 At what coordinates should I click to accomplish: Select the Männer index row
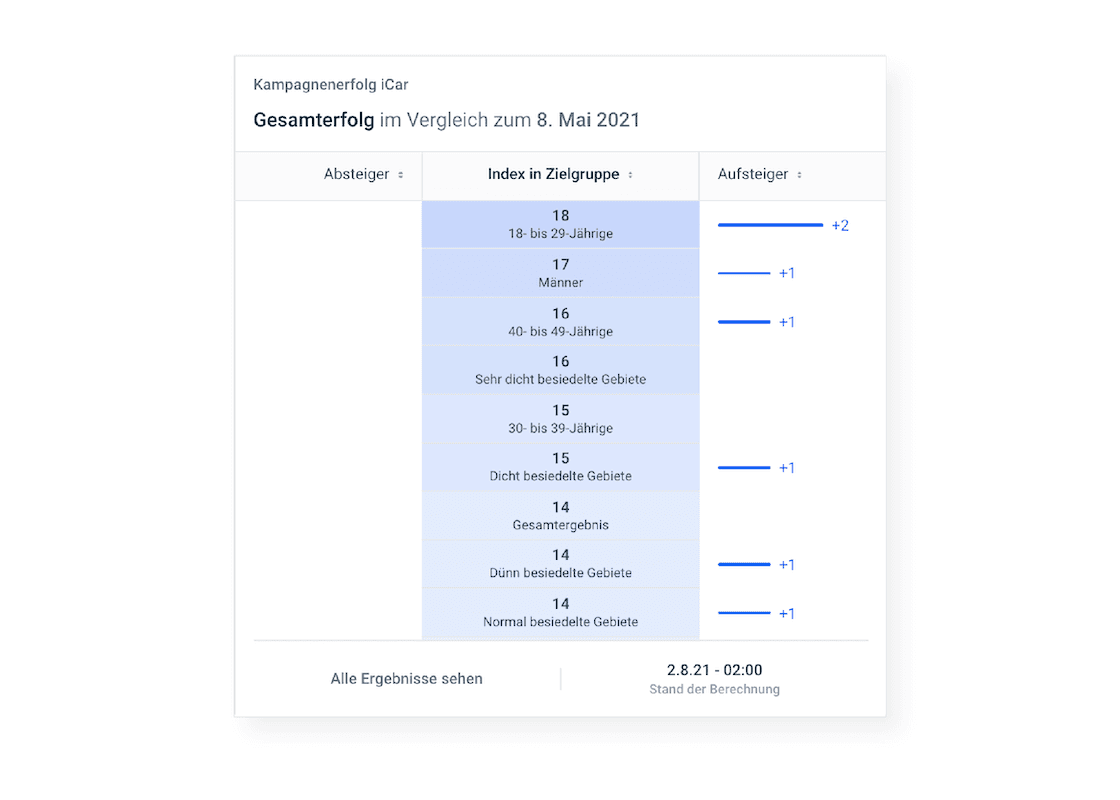560,273
